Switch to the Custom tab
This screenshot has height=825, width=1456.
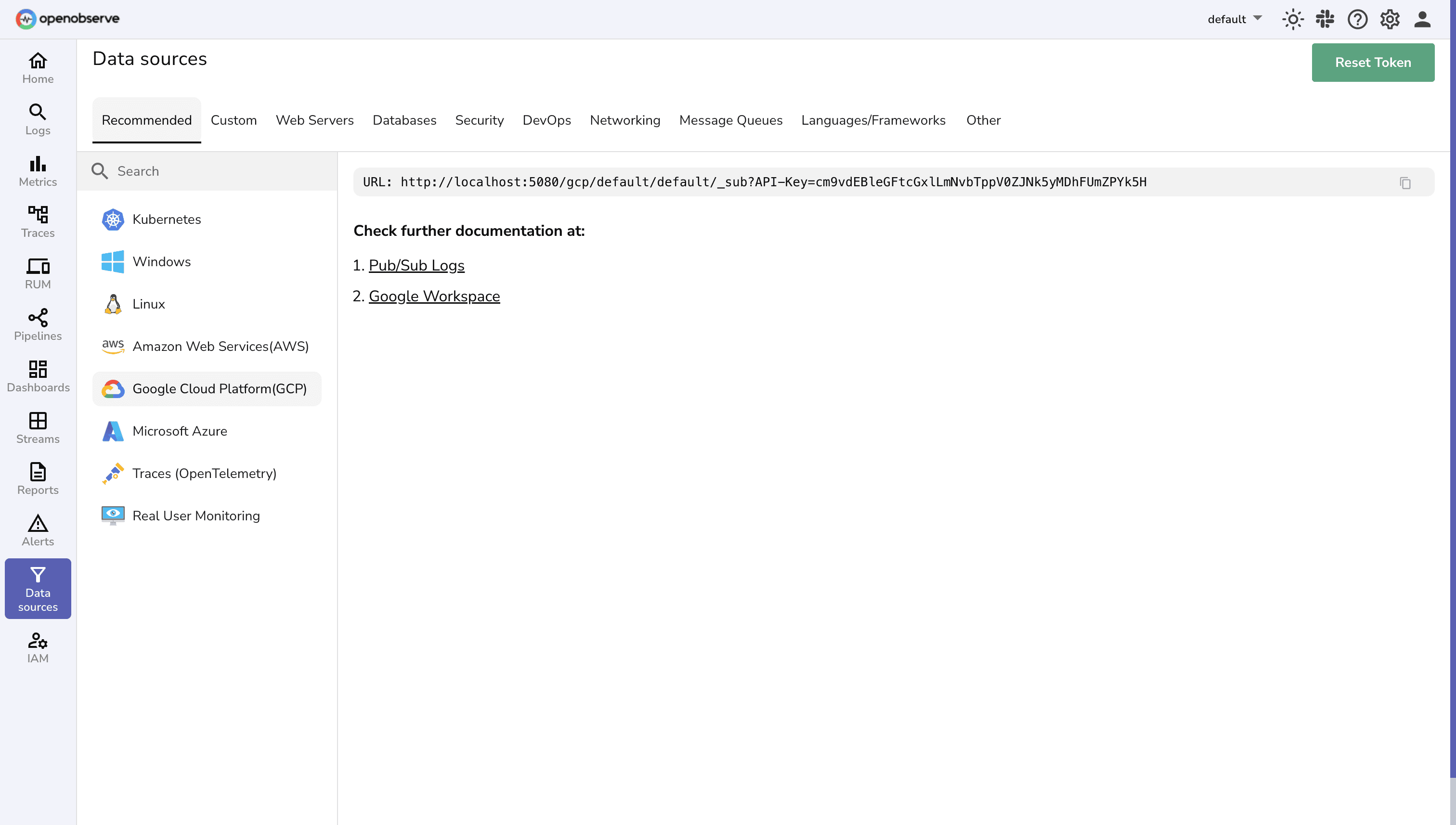pyautogui.click(x=234, y=120)
